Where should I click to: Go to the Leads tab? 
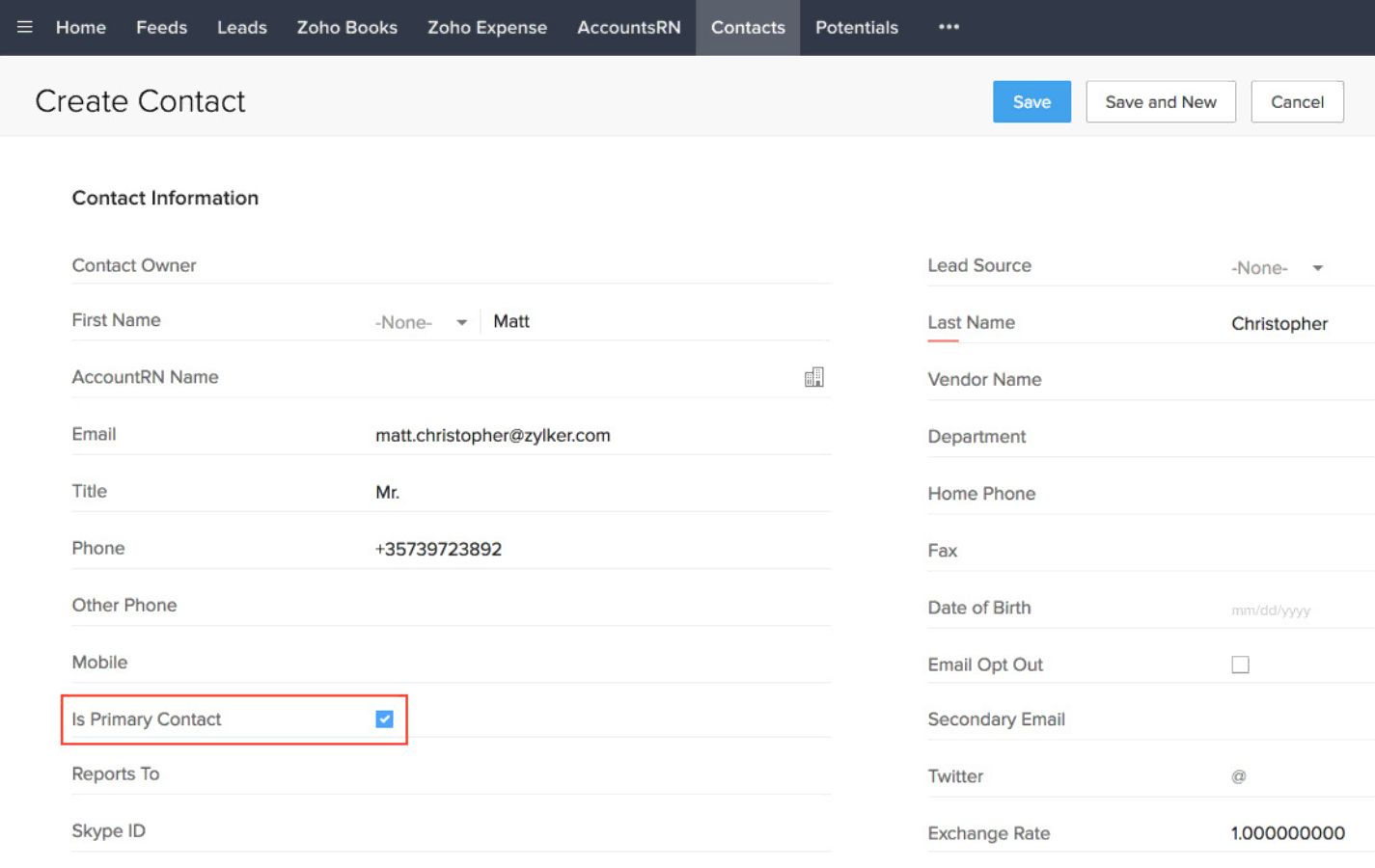coord(241,27)
